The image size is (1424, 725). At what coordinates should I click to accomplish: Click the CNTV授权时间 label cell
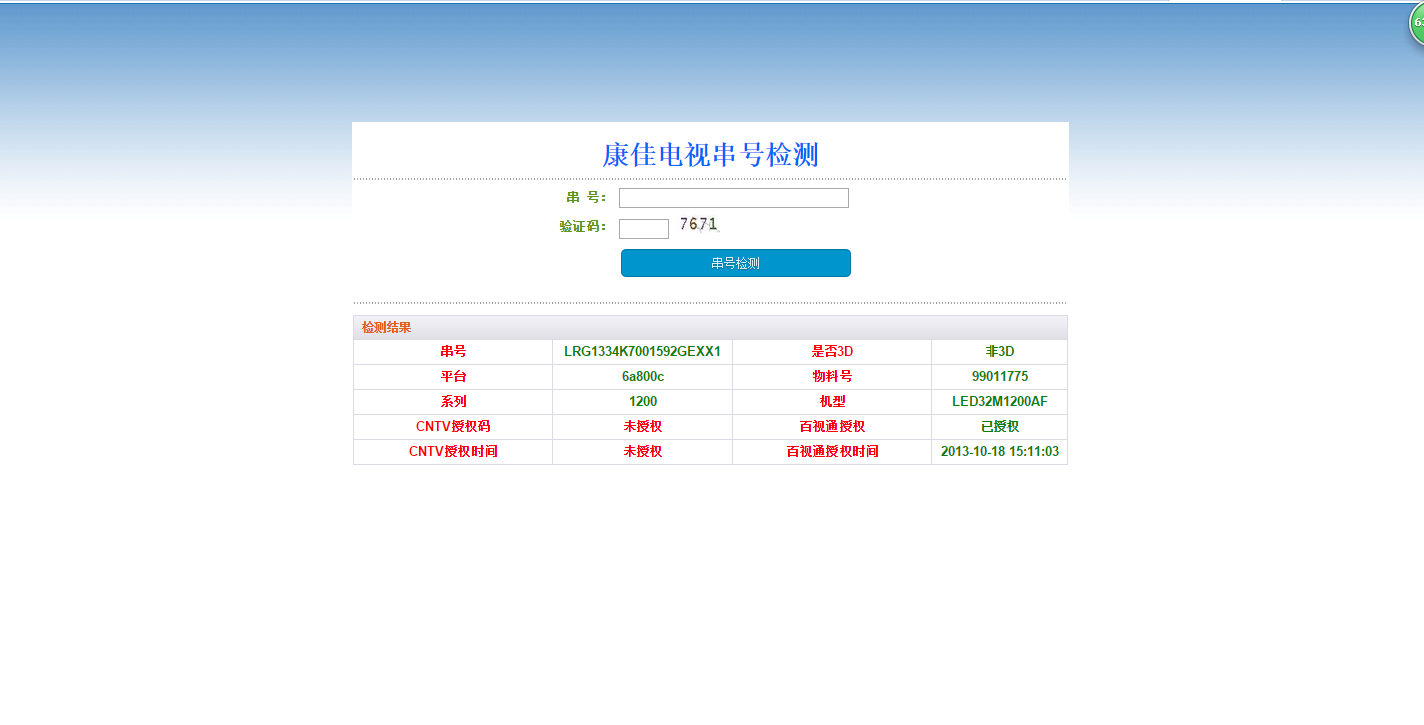(453, 452)
